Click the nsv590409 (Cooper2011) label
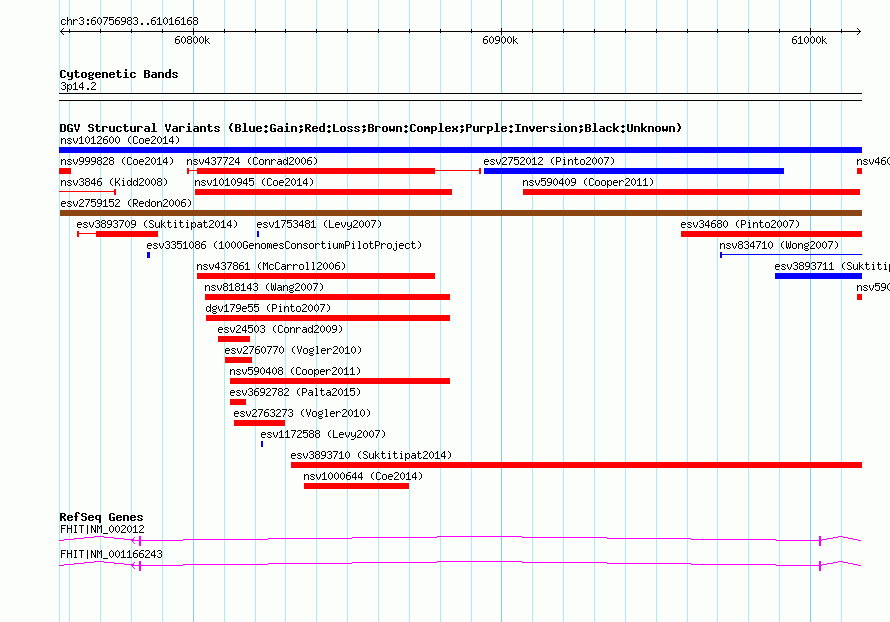 [x=588, y=182]
